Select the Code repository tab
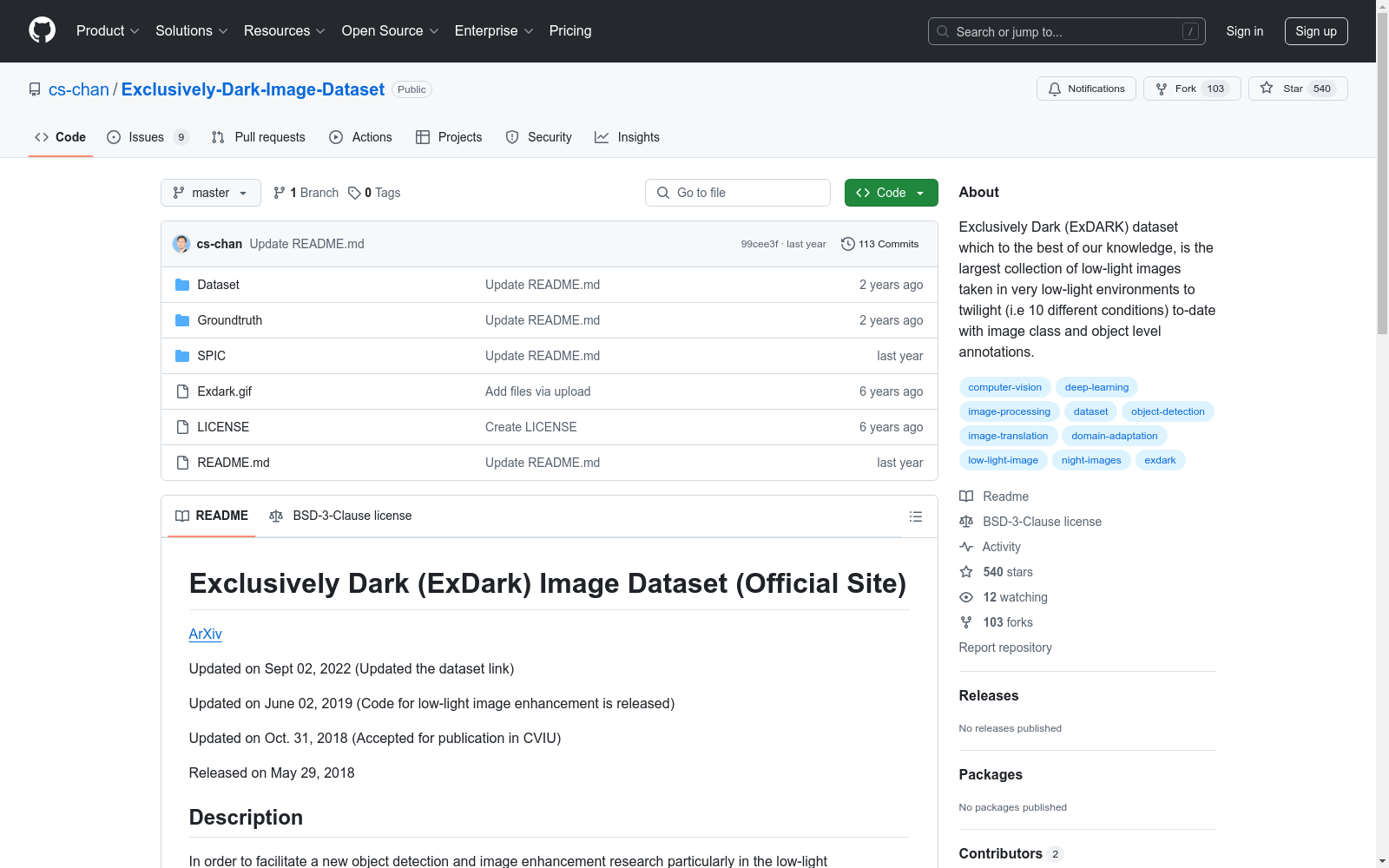1389x868 pixels. click(x=61, y=137)
